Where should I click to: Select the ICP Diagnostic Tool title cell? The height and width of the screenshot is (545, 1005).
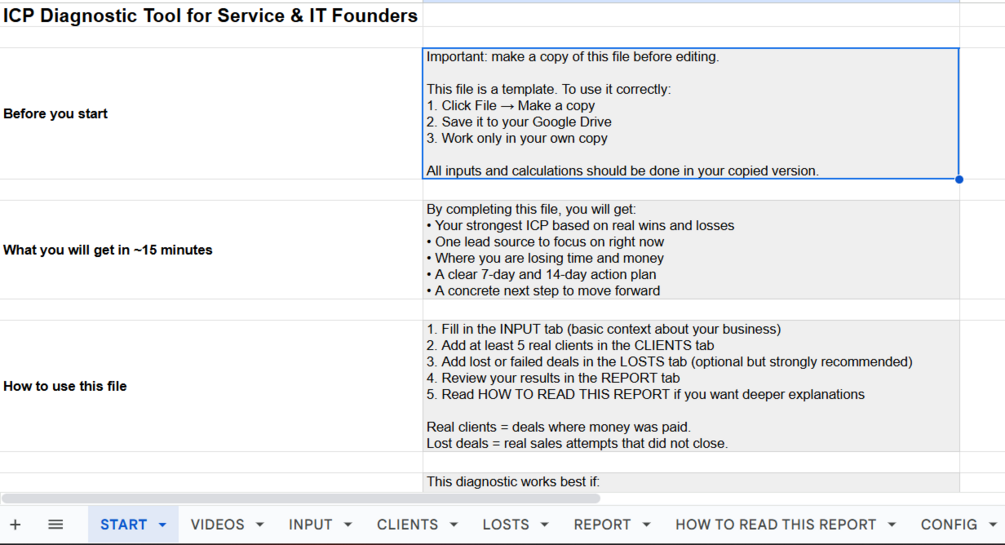(x=210, y=16)
